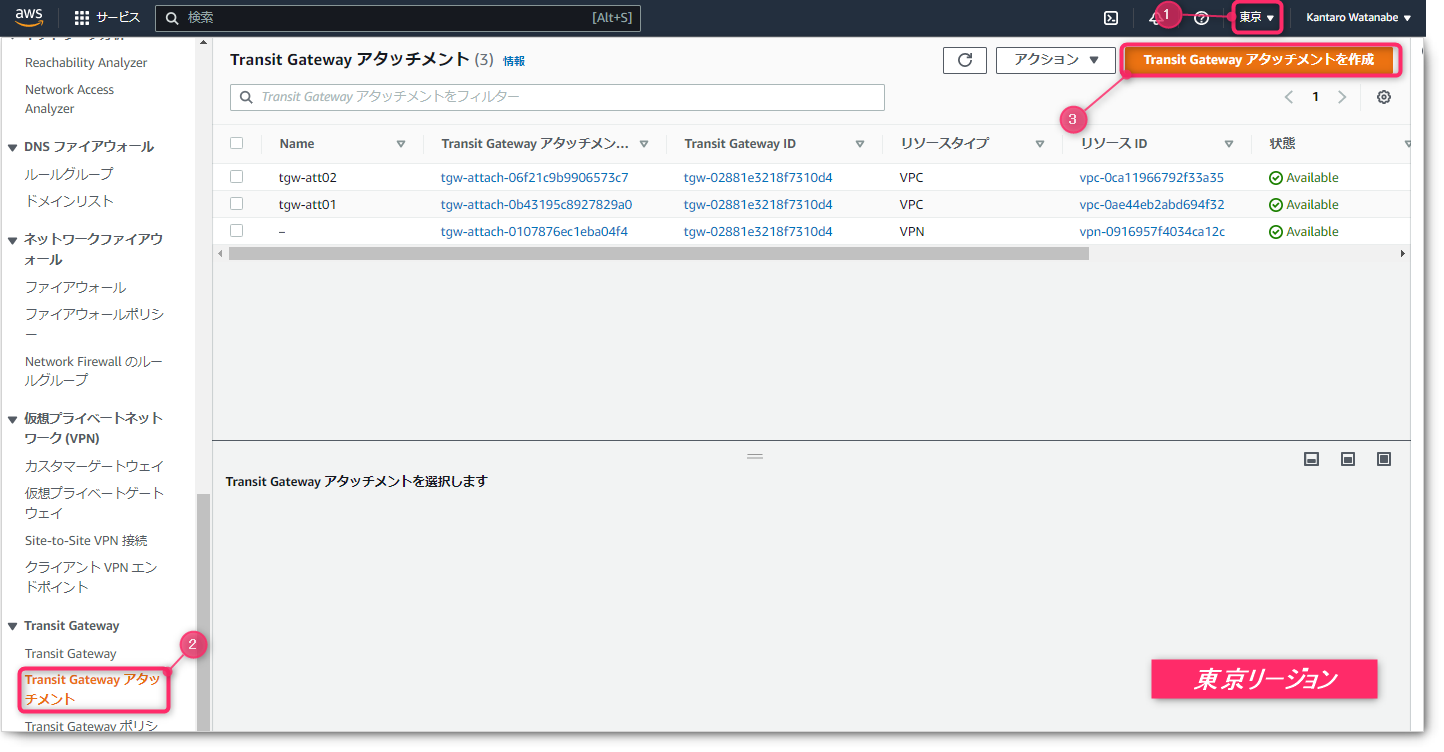Go to previous page arrow
This screenshot has height=752, width=1444.
pos(1289,97)
